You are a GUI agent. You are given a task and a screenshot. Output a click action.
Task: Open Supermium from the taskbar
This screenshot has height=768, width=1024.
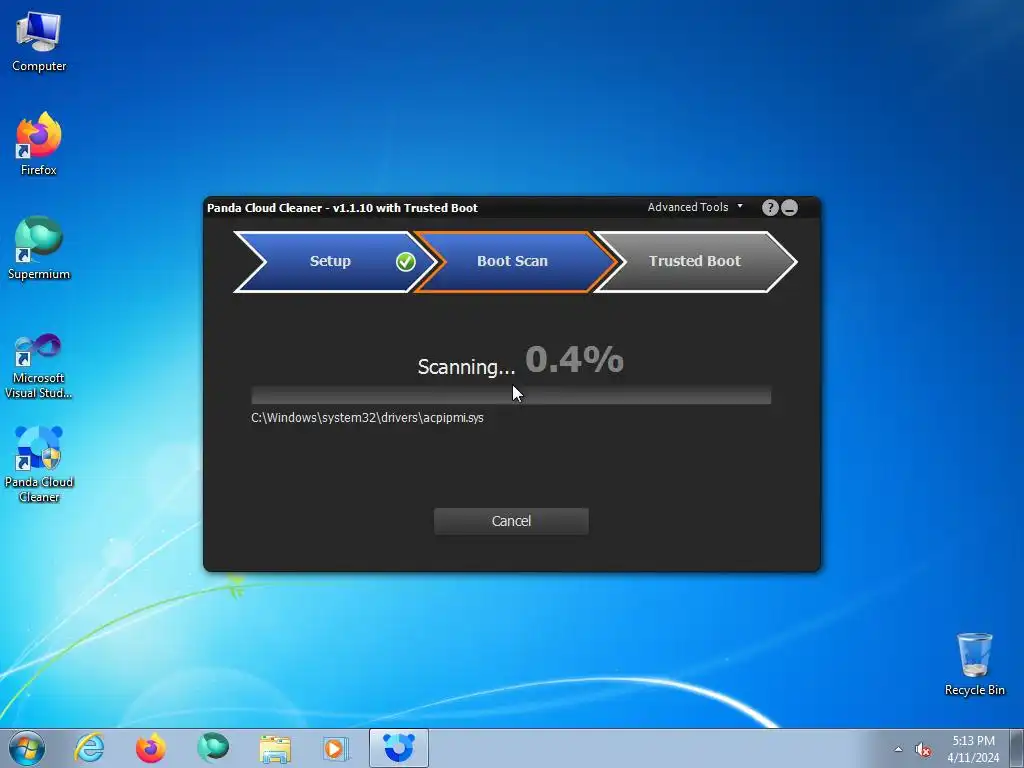coord(213,748)
